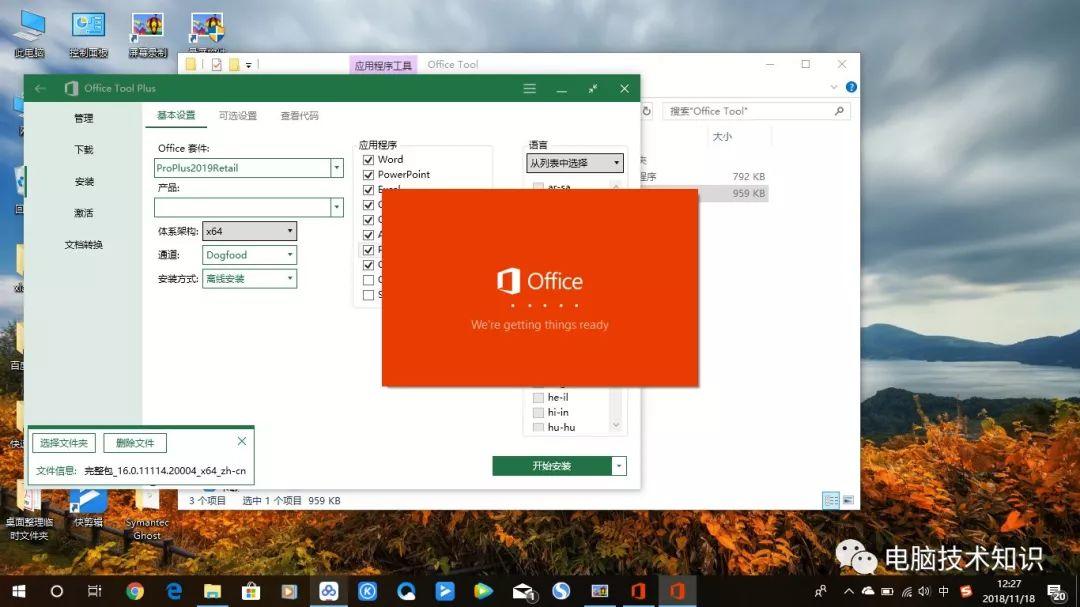Screen dimensions: 1080x607
Task: Uncheck the PowerPoint application checkbox
Action: (x=368, y=175)
